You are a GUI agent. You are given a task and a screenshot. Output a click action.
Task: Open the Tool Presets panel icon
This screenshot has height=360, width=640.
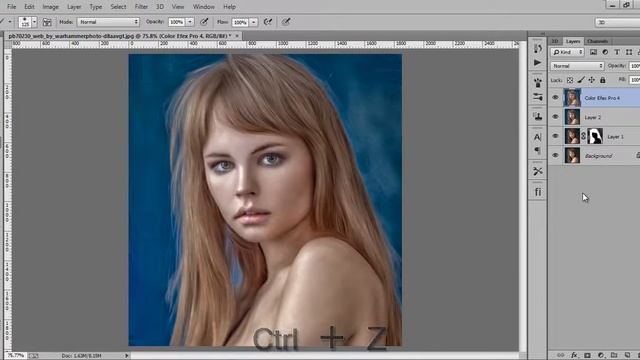tap(538, 171)
